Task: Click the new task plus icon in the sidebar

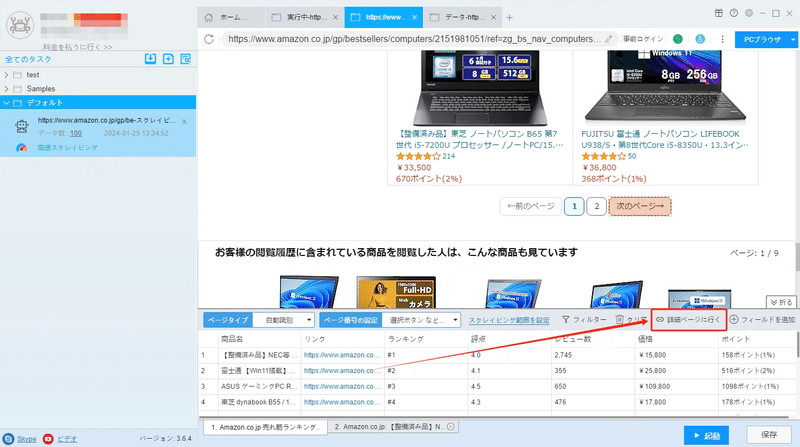Action: pyautogui.click(x=168, y=59)
